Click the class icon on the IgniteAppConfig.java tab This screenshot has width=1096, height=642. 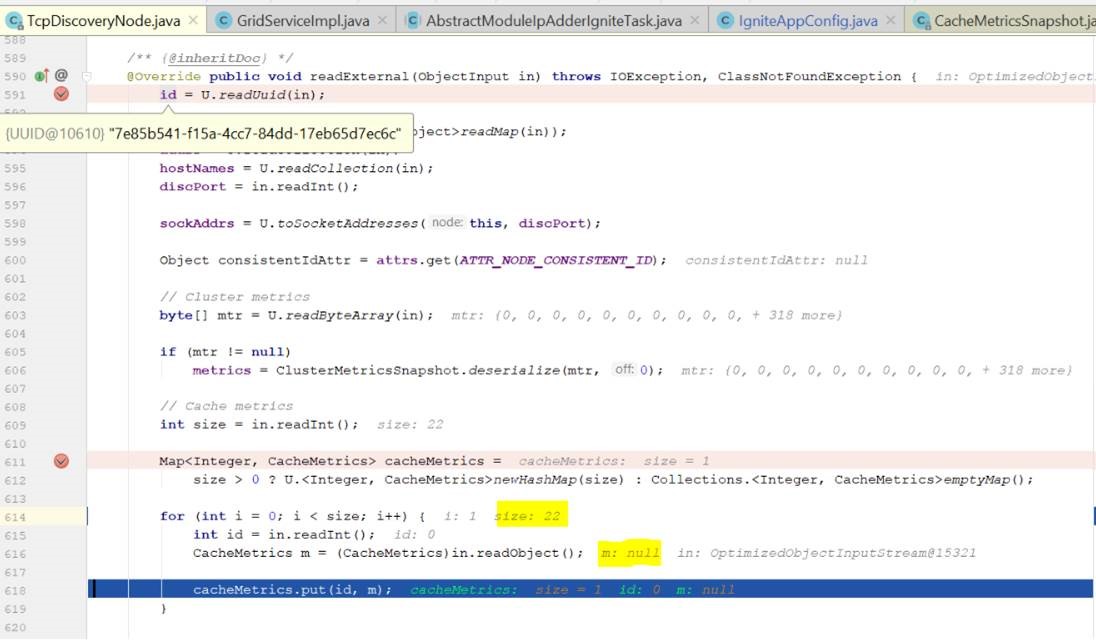726,21
